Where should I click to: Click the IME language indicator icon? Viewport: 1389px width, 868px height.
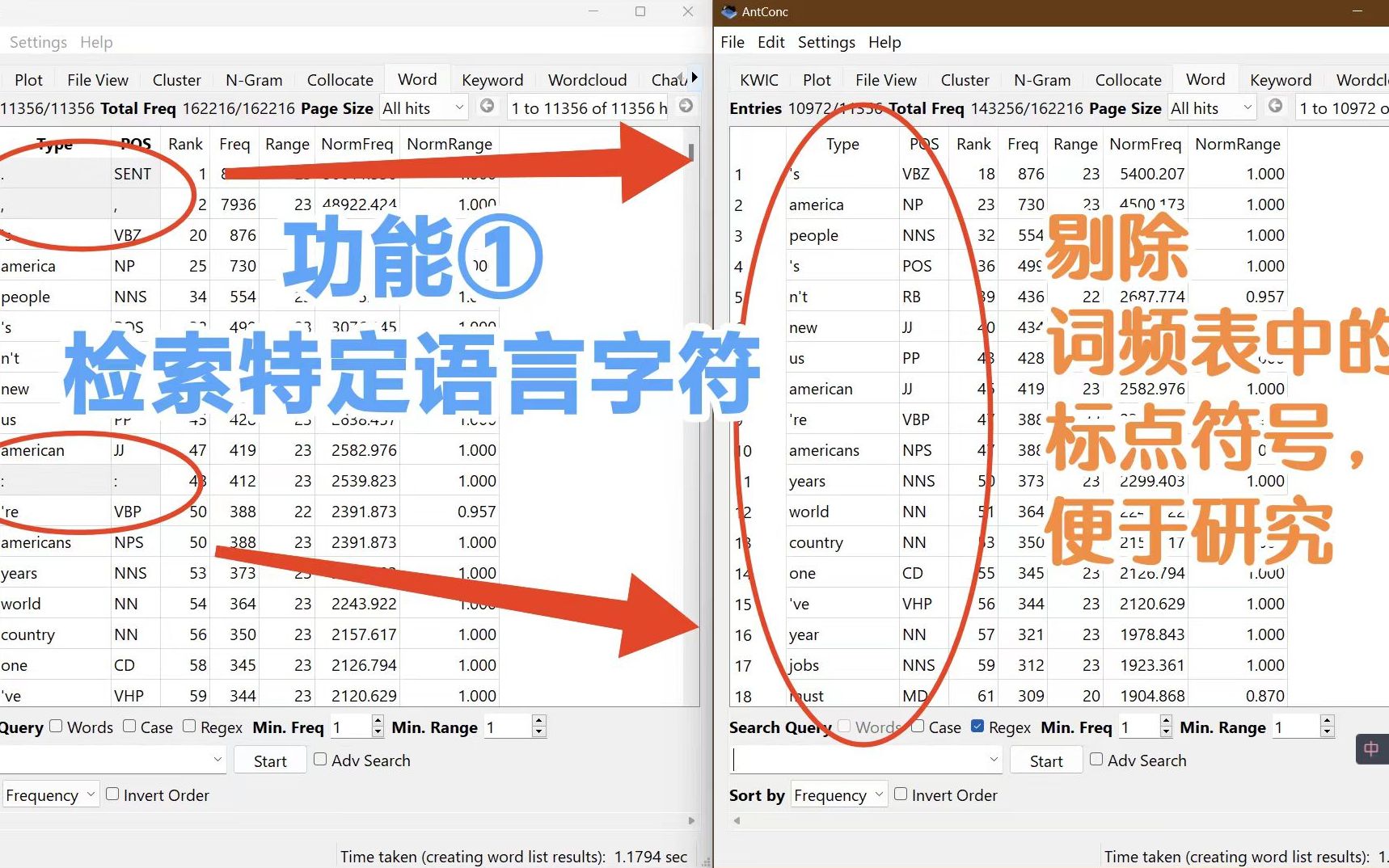[1371, 749]
